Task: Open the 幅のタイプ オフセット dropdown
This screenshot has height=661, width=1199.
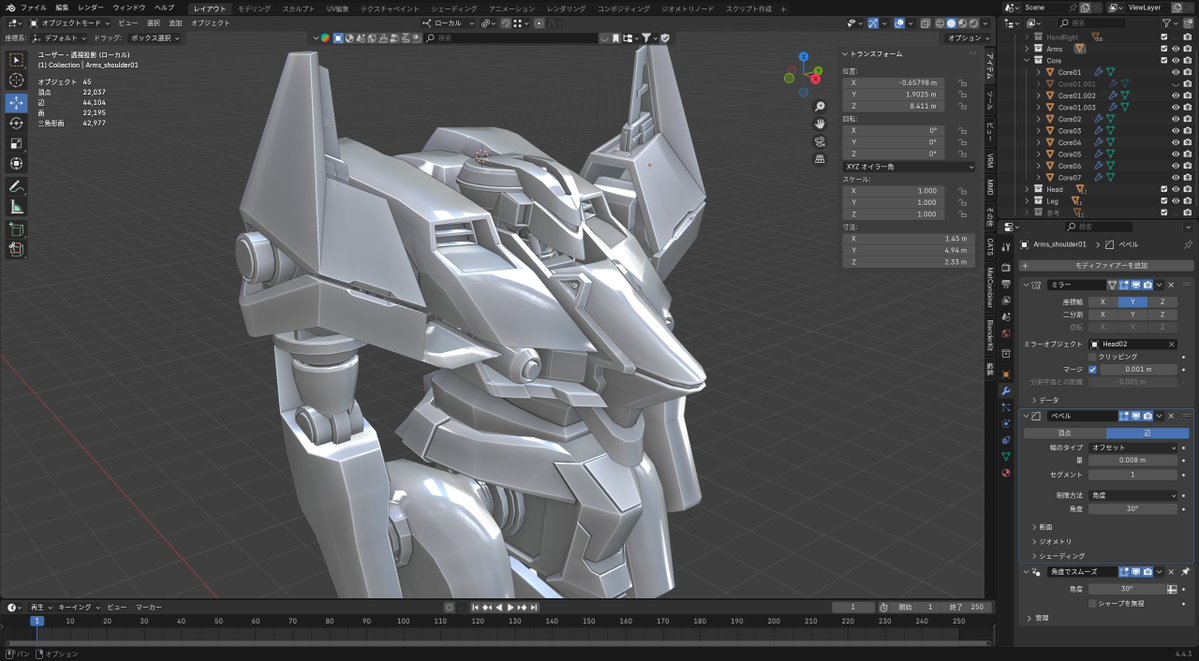Action: [x=1133, y=448]
